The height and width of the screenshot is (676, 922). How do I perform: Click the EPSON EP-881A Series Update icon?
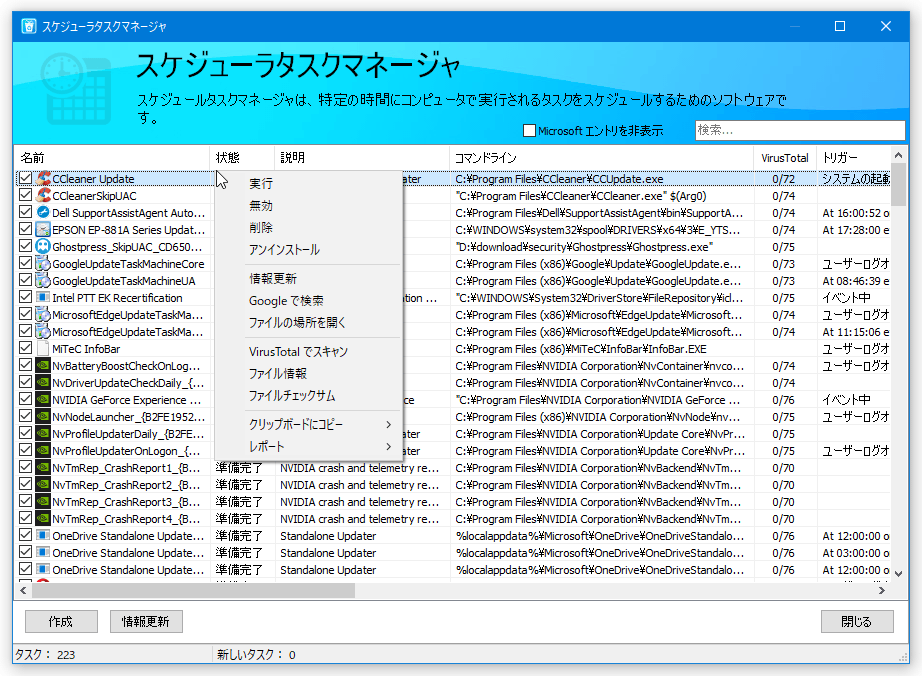(43, 229)
